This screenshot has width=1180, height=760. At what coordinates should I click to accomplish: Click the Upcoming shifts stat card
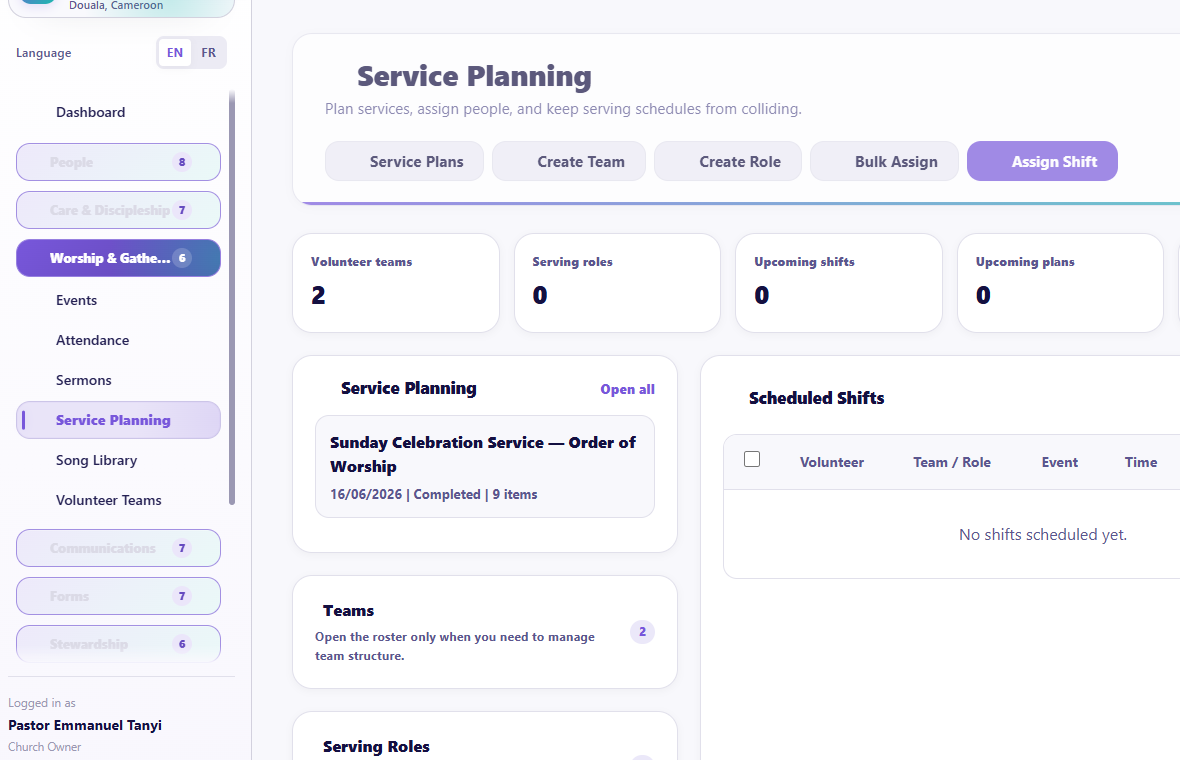point(838,283)
